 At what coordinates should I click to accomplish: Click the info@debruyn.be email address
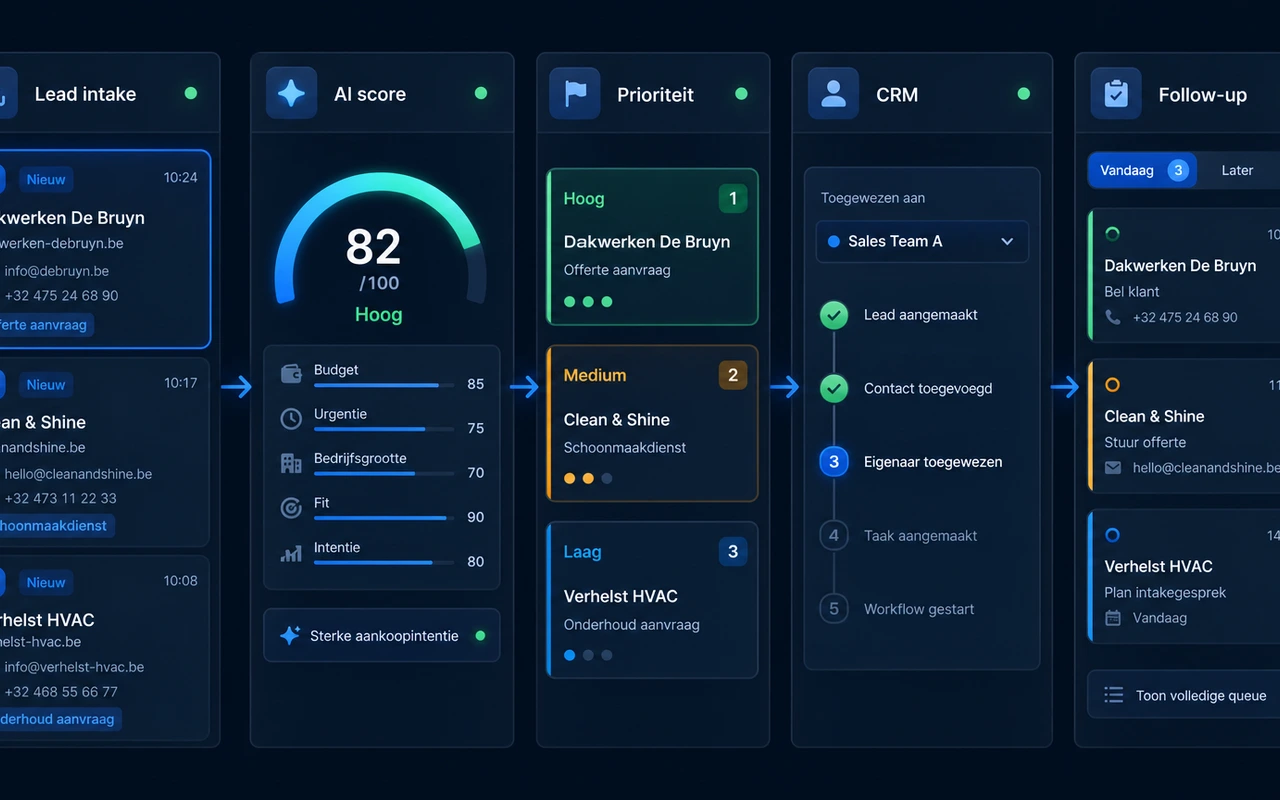[x=56, y=270]
